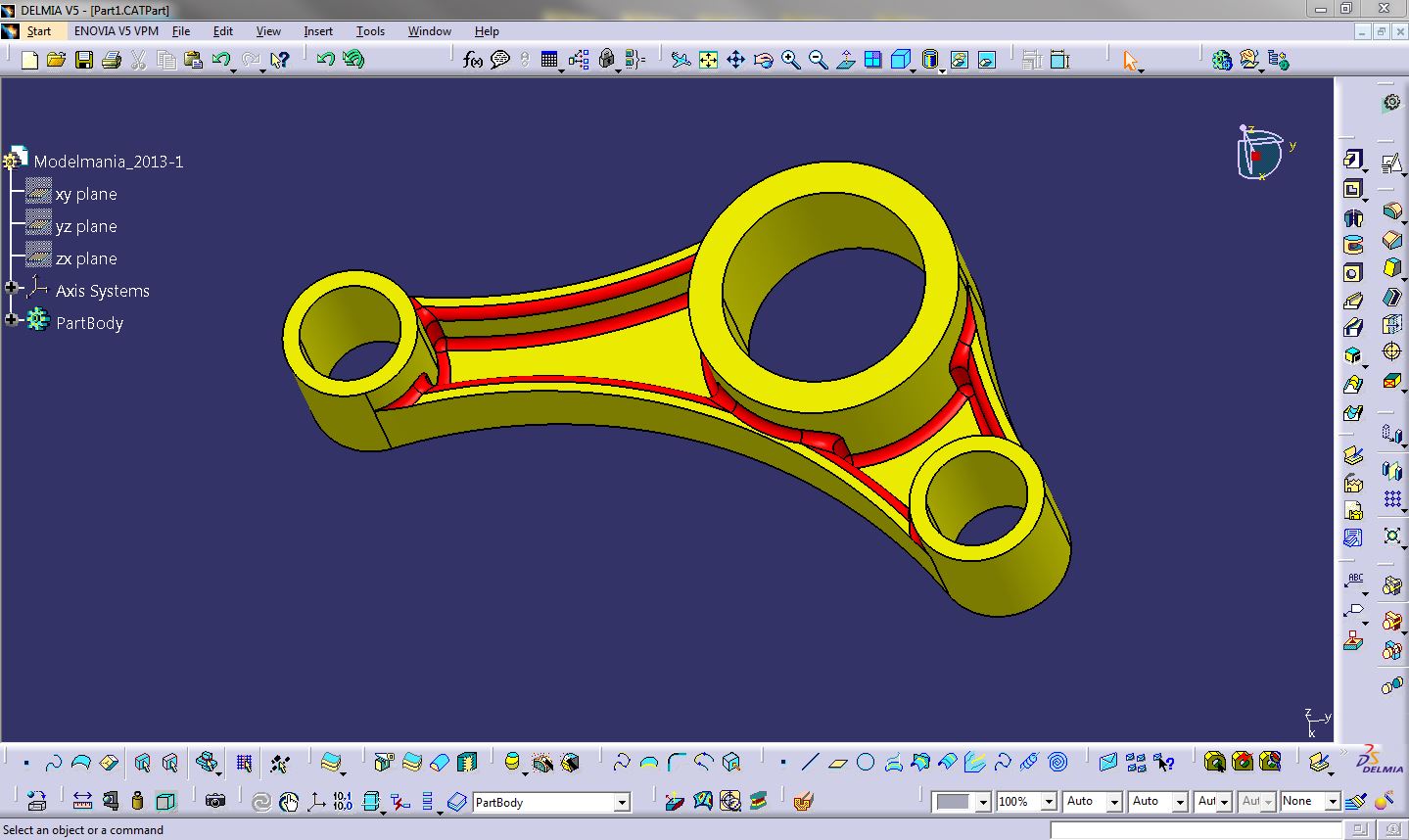This screenshot has height=840, width=1409.
Task: Click the Undo arrow icon
Action: coord(220,60)
